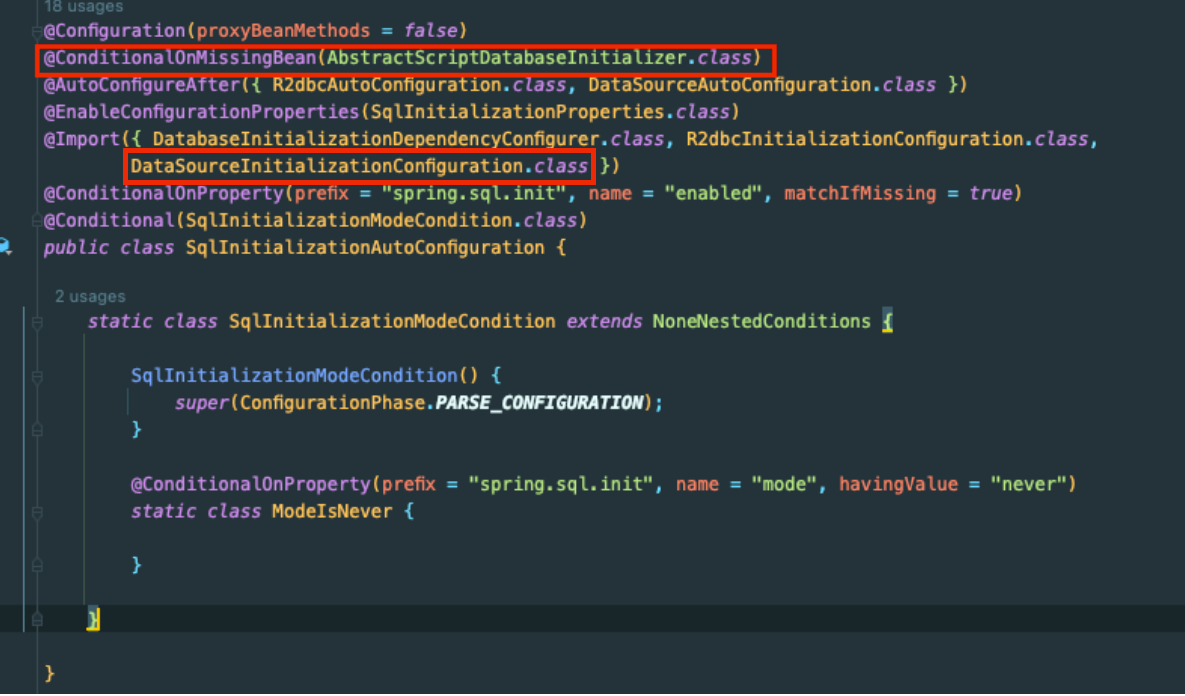Click the false value after proxyBeanMethods

pos(431,31)
